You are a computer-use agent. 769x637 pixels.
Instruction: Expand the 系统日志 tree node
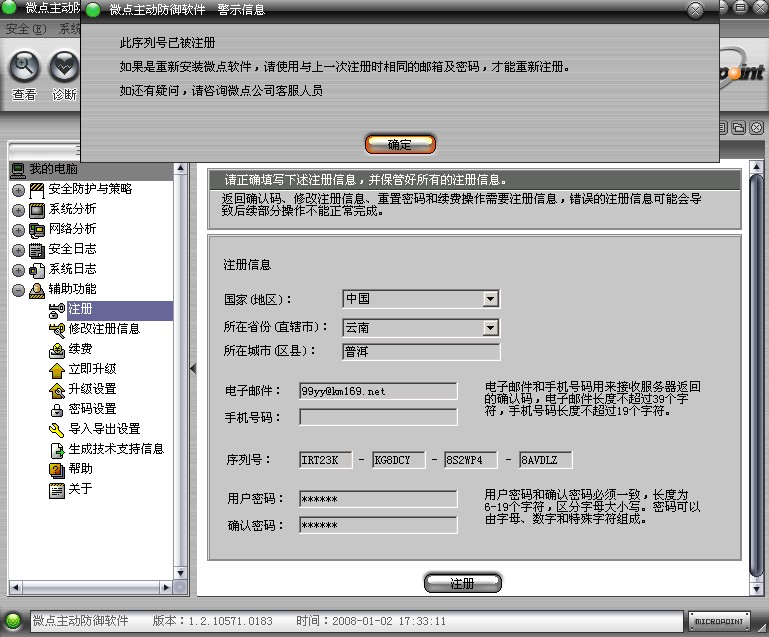[18, 271]
